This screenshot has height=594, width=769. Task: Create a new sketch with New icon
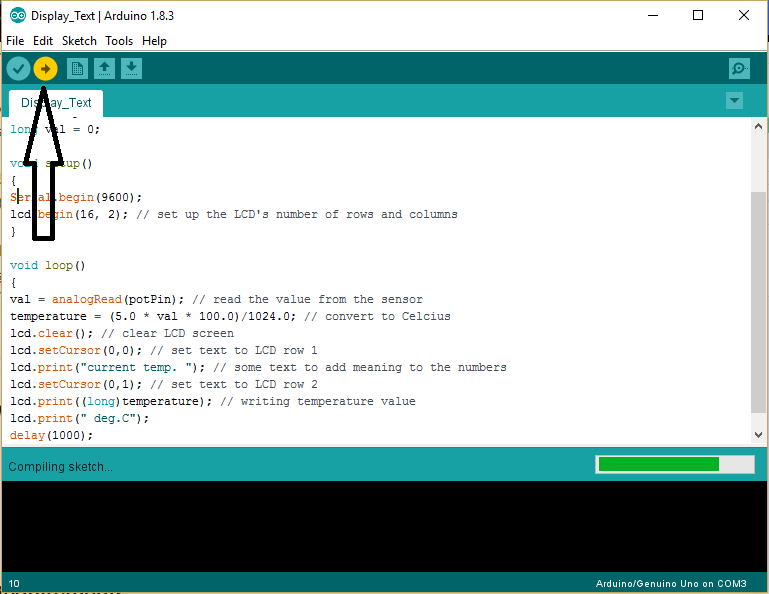(77, 69)
